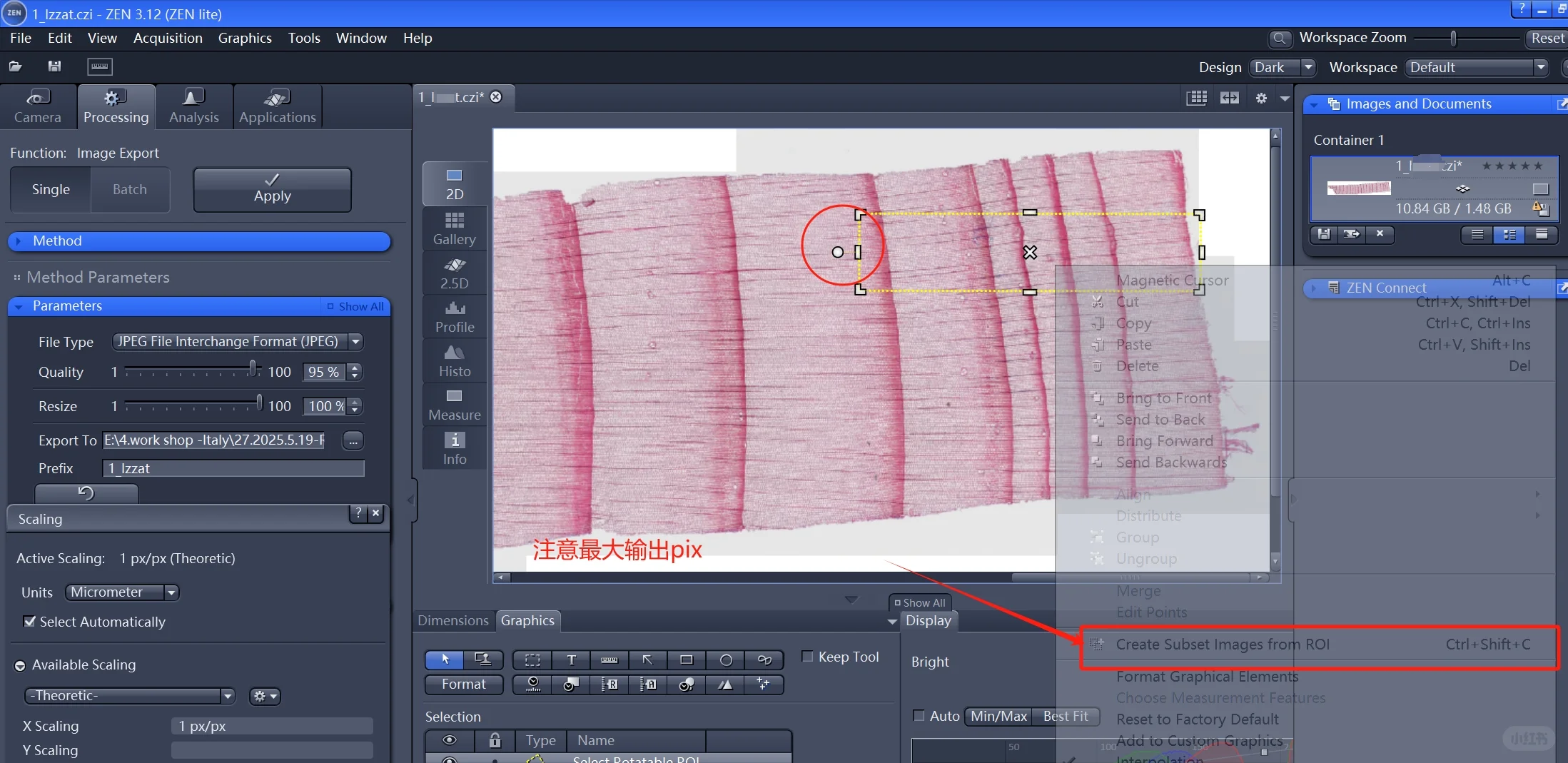Click the multi-point plus markers tool

[x=764, y=684]
